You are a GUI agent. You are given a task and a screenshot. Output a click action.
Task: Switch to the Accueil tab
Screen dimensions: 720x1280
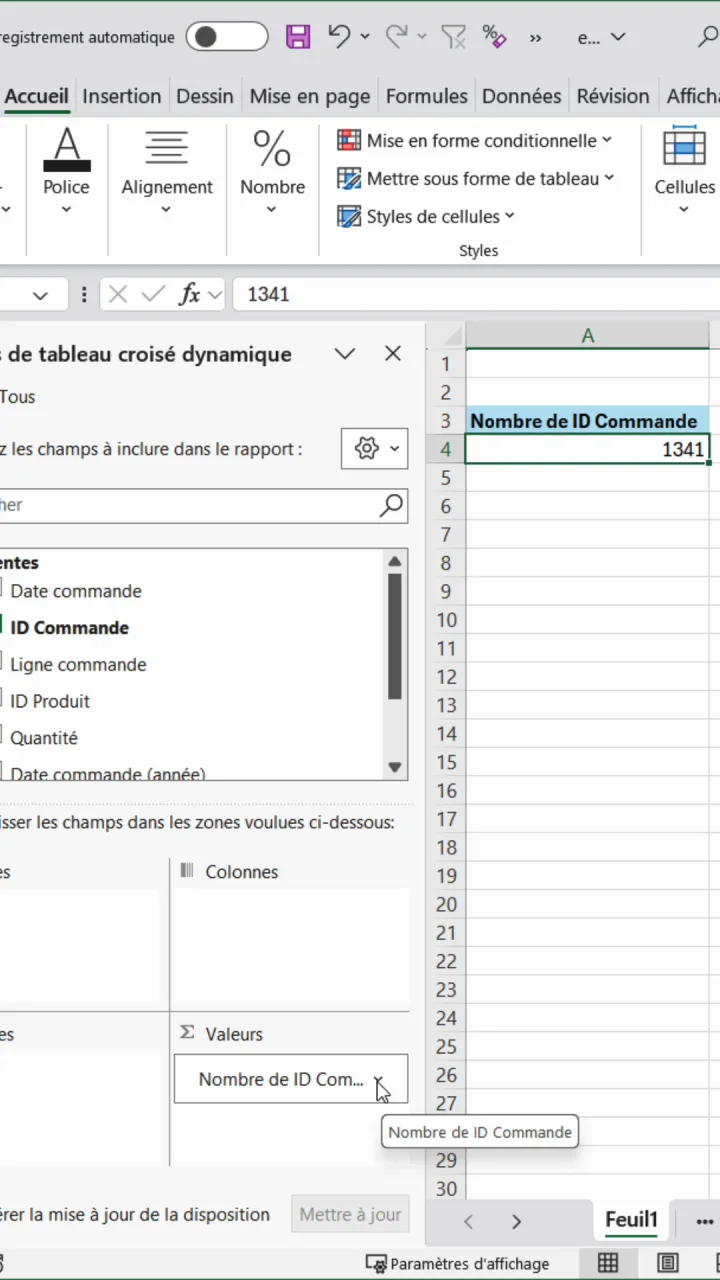click(x=37, y=96)
